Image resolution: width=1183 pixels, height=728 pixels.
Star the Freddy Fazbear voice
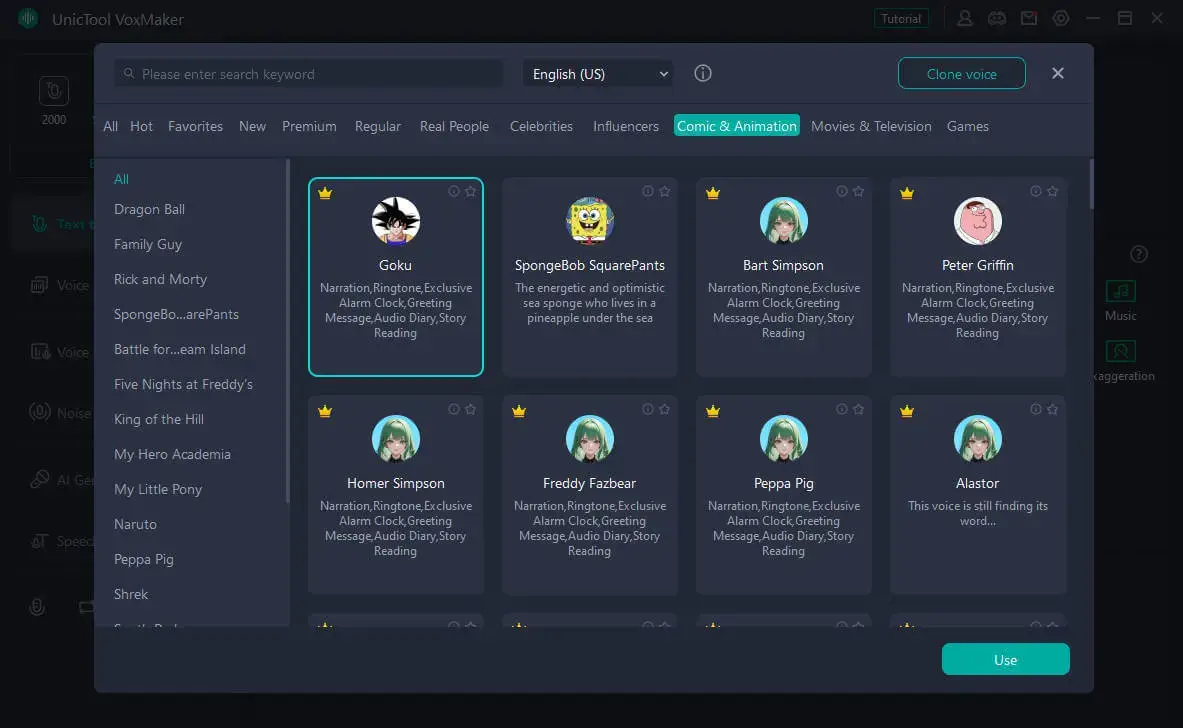point(665,410)
